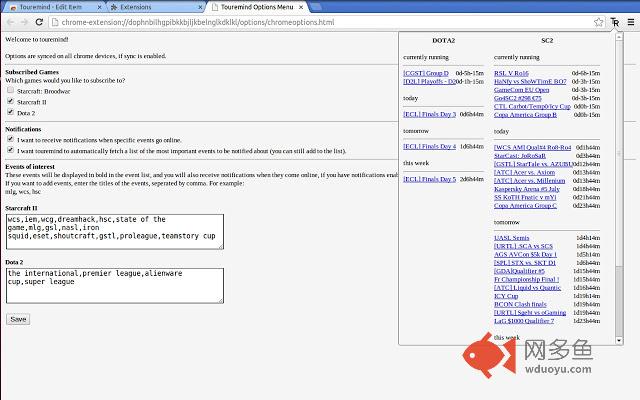Open the [ECL] Finals Day 5 link
This screenshot has width=640, height=400.
point(429,179)
